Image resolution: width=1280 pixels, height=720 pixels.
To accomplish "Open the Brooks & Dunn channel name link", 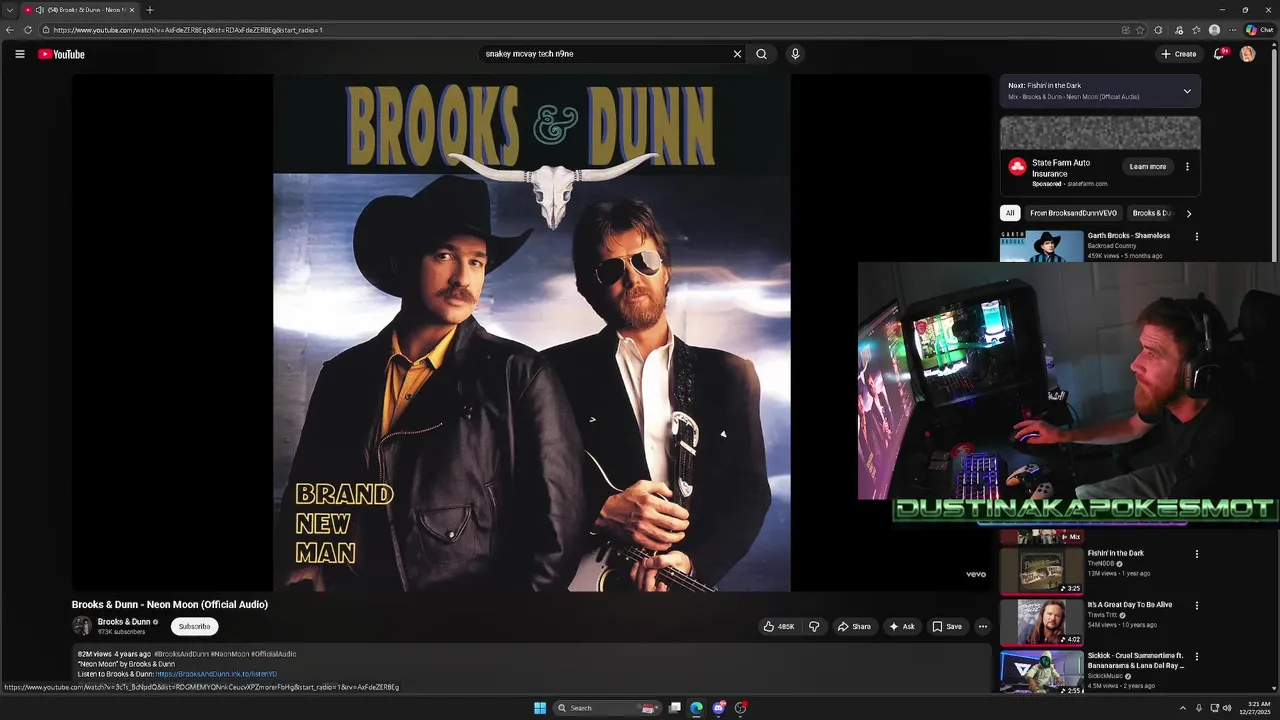I will coord(124,622).
